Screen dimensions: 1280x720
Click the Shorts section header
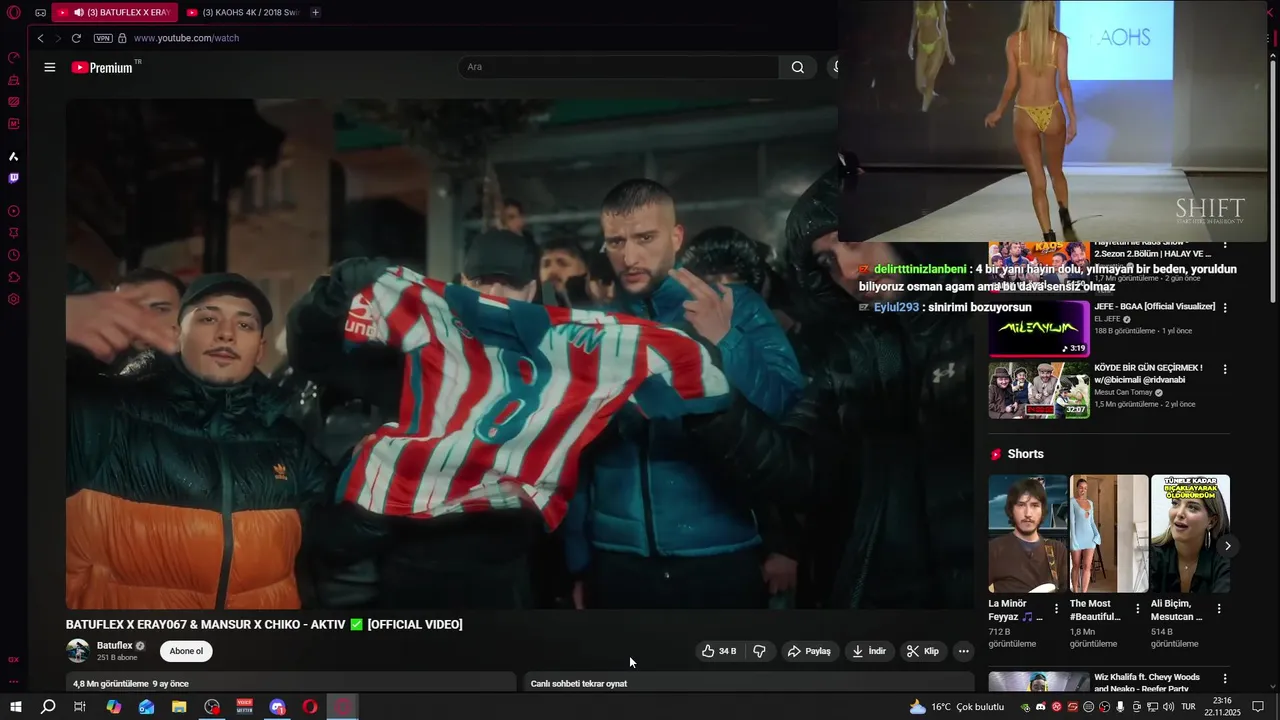1017,454
